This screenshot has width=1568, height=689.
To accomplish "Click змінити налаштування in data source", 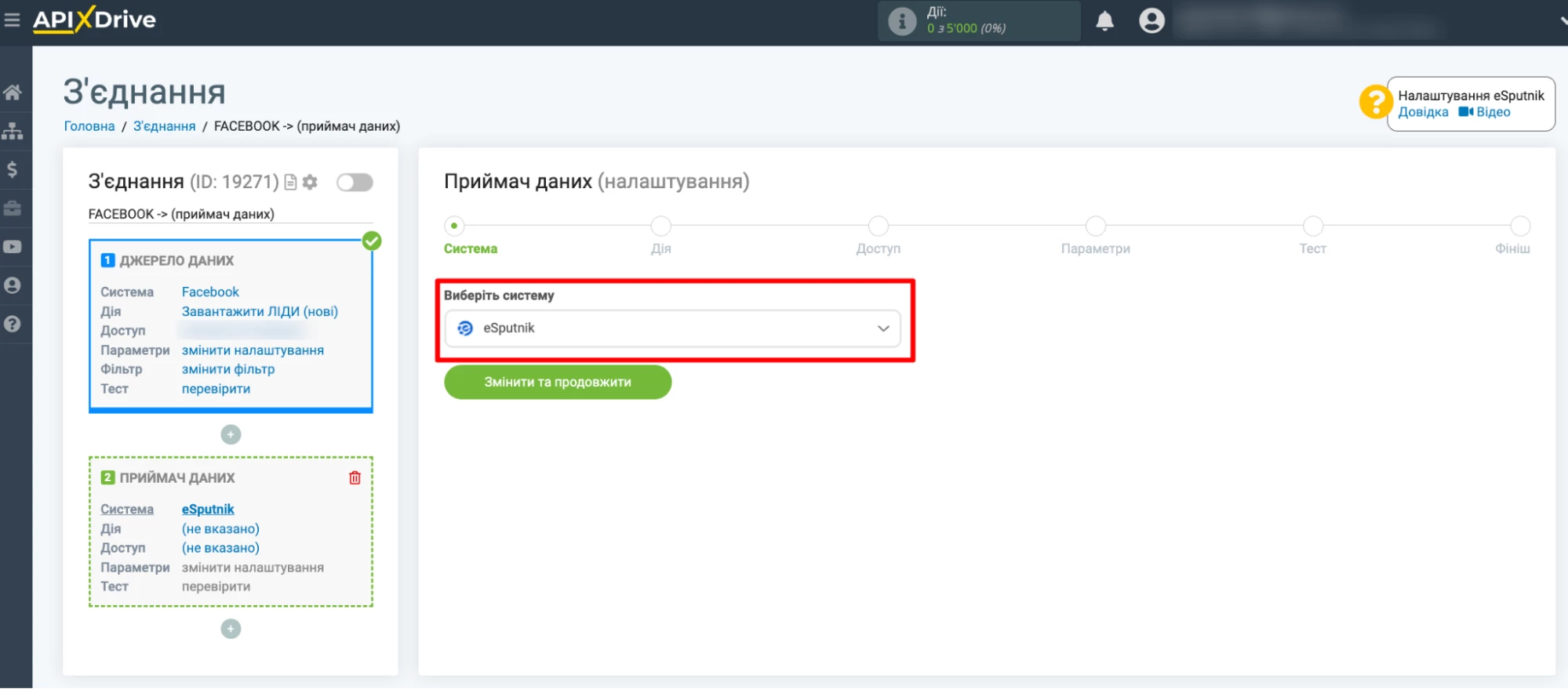I will pos(253,350).
